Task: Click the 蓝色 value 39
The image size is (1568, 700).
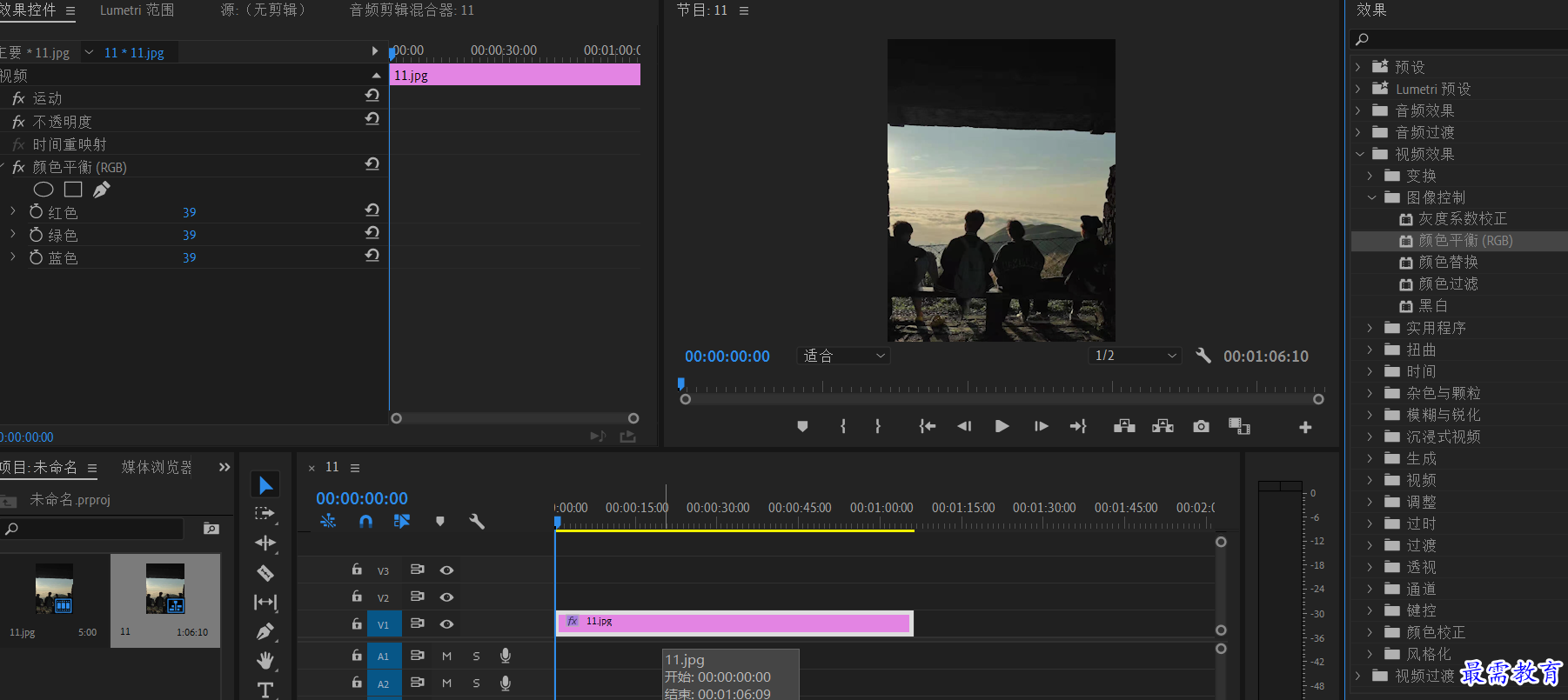Action: click(x=189, y=257)
